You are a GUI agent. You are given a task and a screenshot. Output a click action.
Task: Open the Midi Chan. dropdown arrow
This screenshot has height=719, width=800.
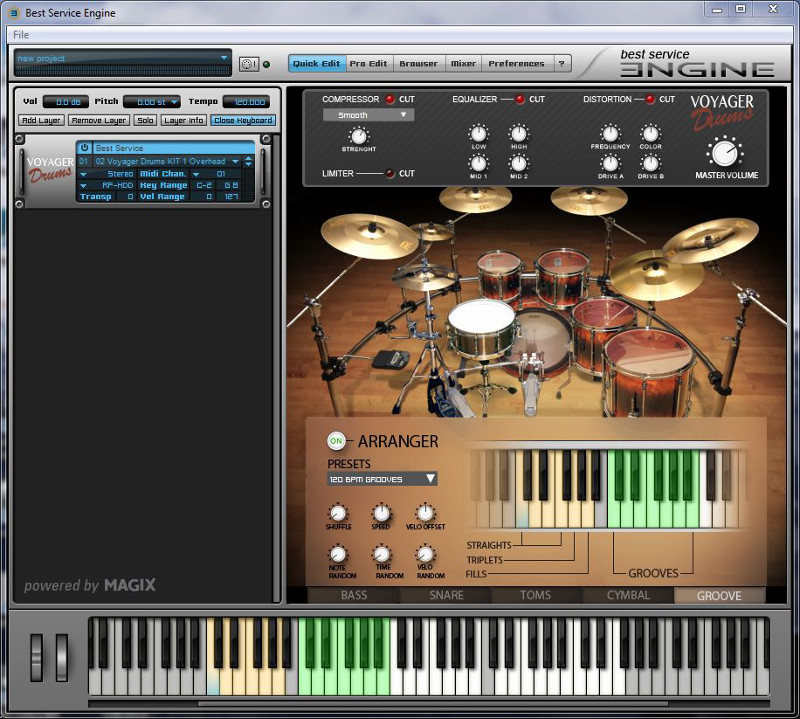(x=196, y=174)
